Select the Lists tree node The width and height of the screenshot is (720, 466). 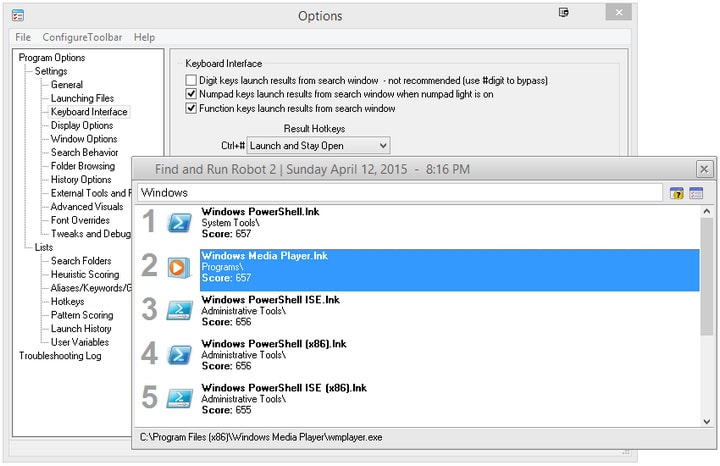point(44,247)
